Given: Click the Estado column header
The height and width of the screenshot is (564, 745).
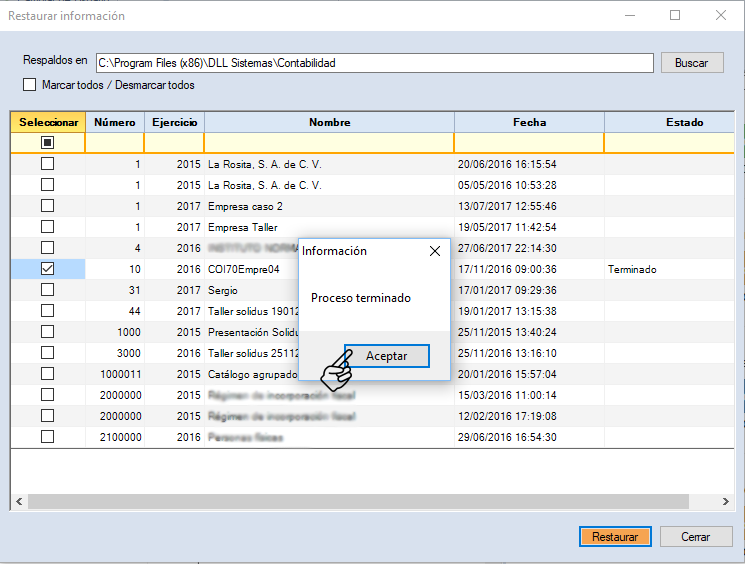Looking at the screenshot, I should (684, 122).
